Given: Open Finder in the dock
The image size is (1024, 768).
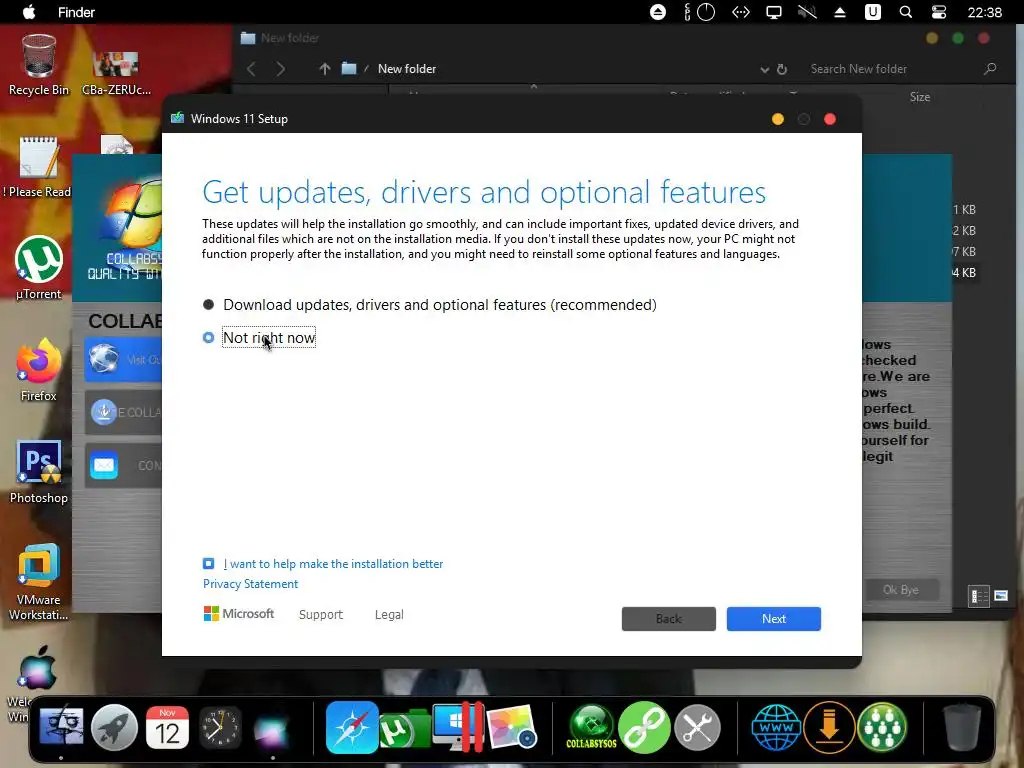Looking at the screenshot, I should pos(61,727).
